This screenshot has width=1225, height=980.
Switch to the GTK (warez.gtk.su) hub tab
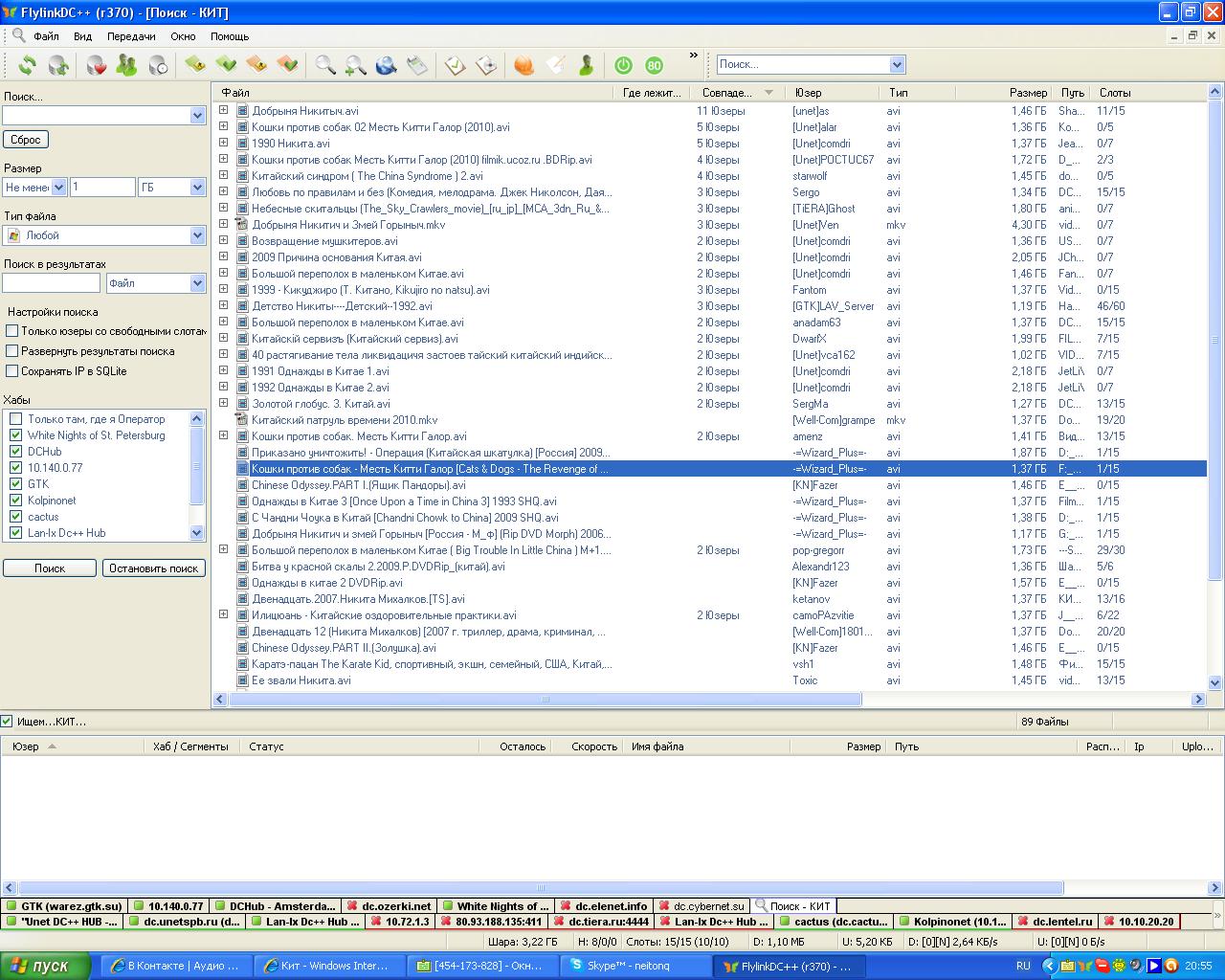[x=64, y=906]
